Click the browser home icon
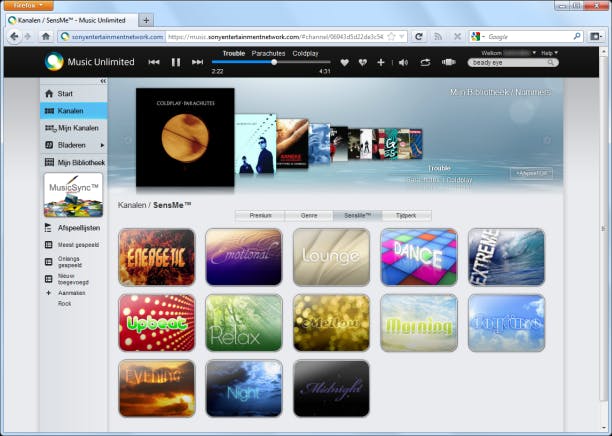Image resolution: width=612 pixels, height=436 pixels. [x=46, y=37]
